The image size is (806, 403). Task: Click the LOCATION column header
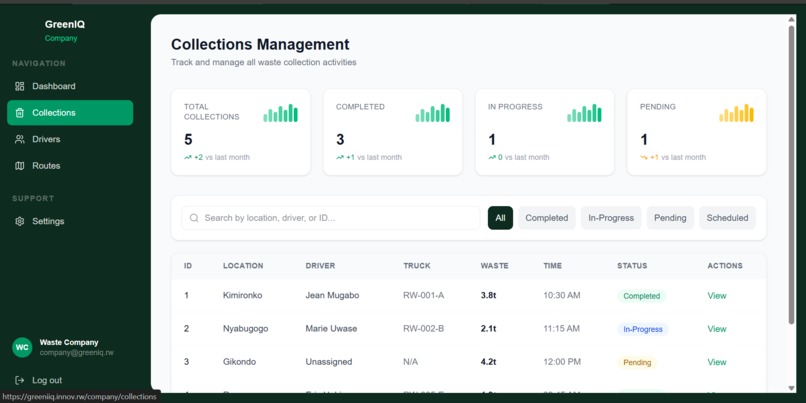[243, 266]
